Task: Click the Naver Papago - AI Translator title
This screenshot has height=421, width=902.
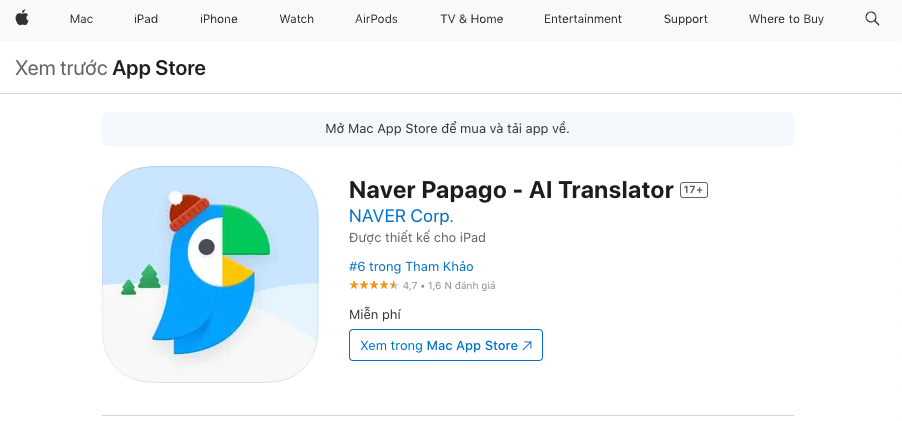Action: [x=511, y=190]
